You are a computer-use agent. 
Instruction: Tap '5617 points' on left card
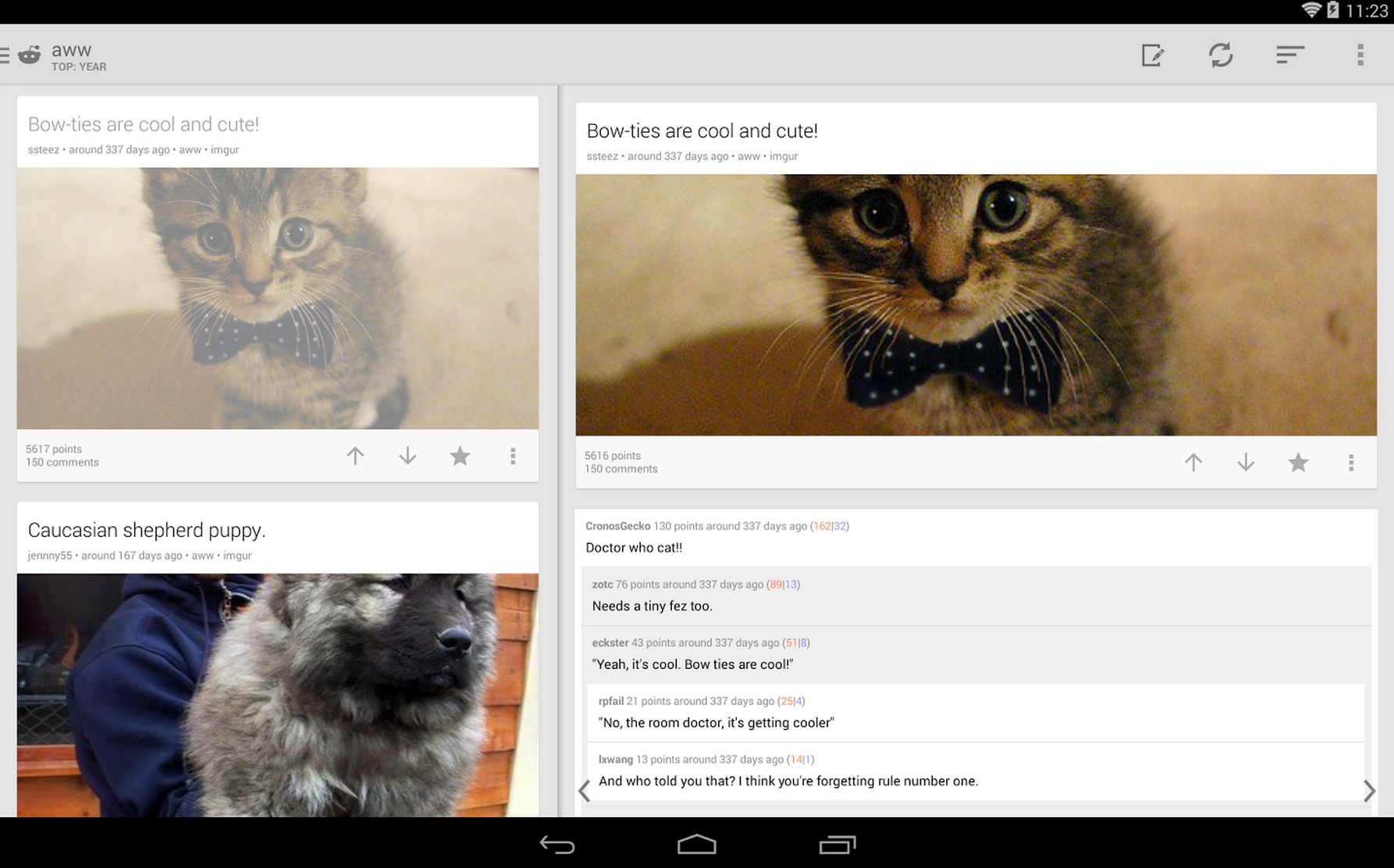(x=54, y=449)
